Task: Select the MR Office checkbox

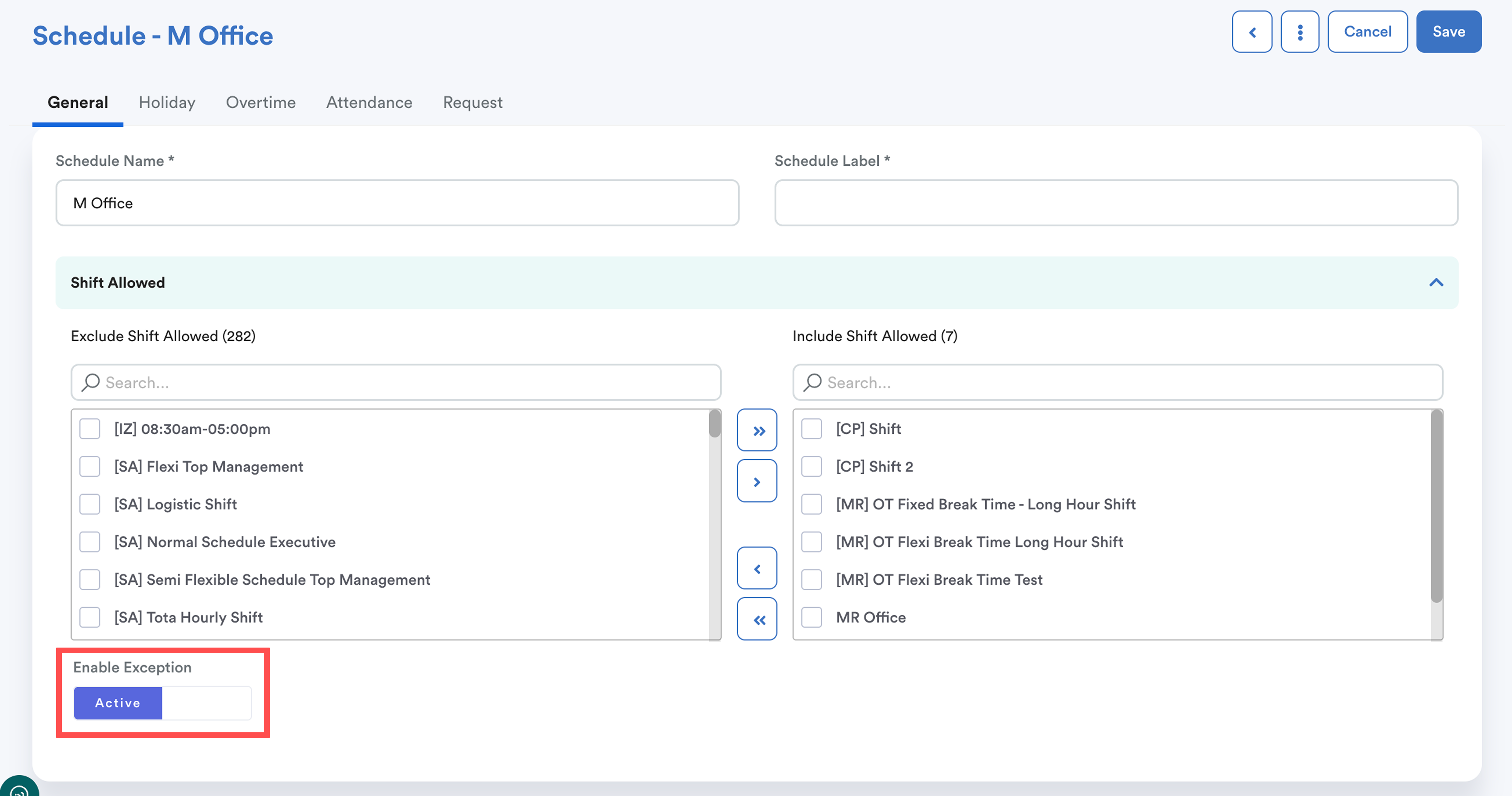Action: [x=811, y=617]
